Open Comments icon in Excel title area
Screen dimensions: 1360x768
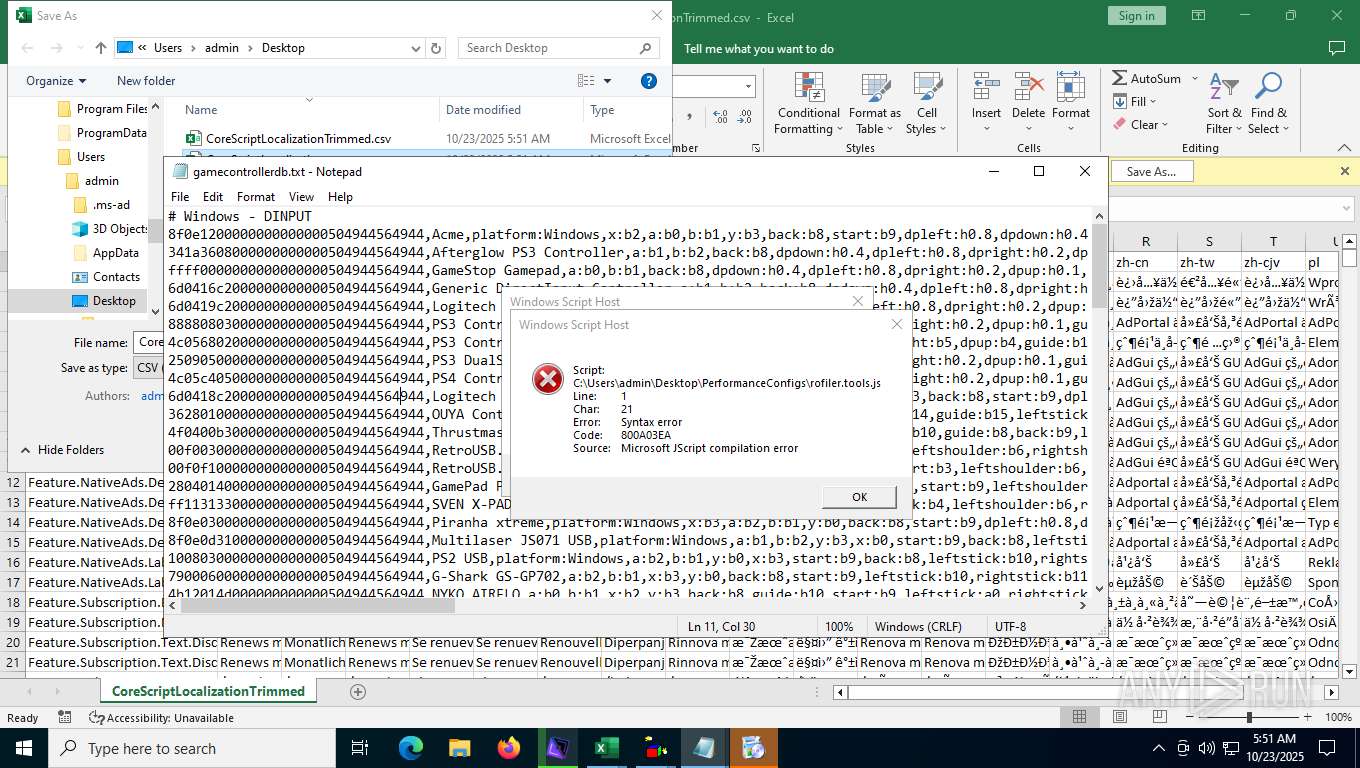tap(1337, 48)
